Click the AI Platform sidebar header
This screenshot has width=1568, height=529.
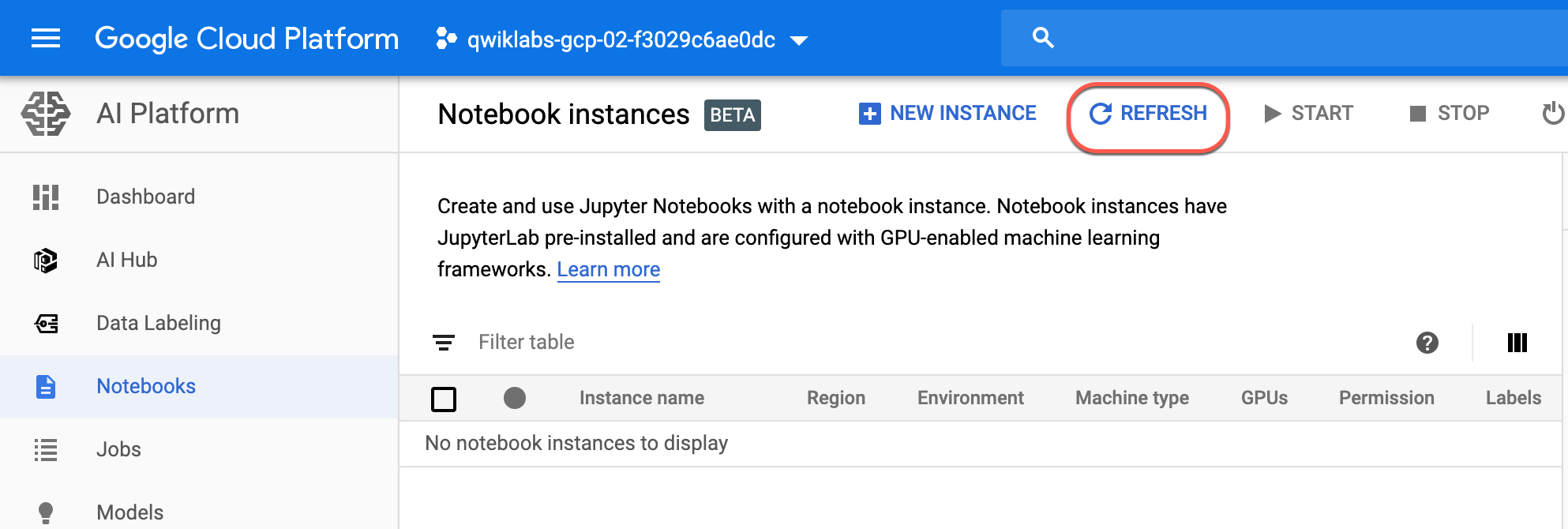(167, 114)
